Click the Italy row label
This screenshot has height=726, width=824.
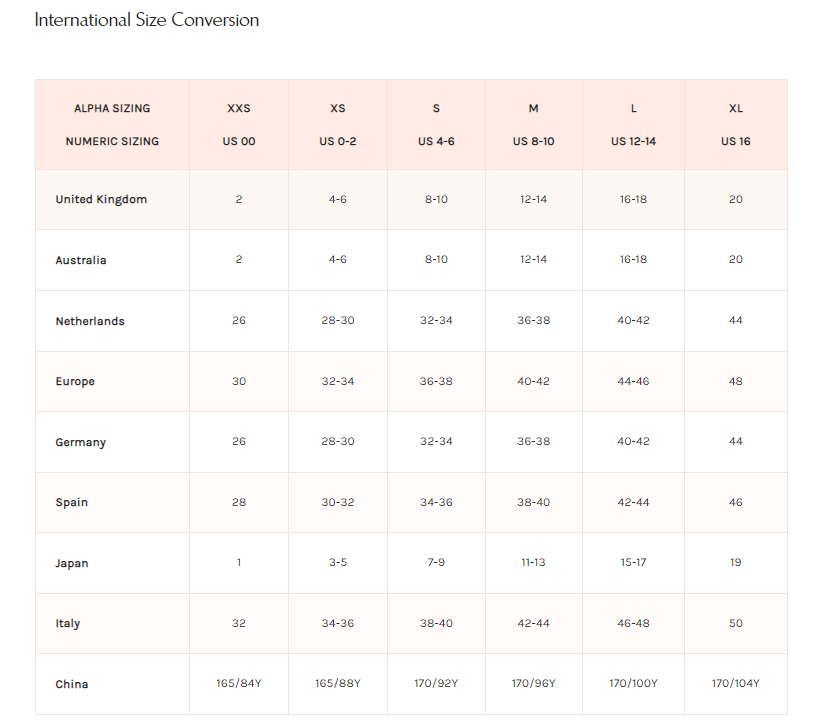coord(68,624)
